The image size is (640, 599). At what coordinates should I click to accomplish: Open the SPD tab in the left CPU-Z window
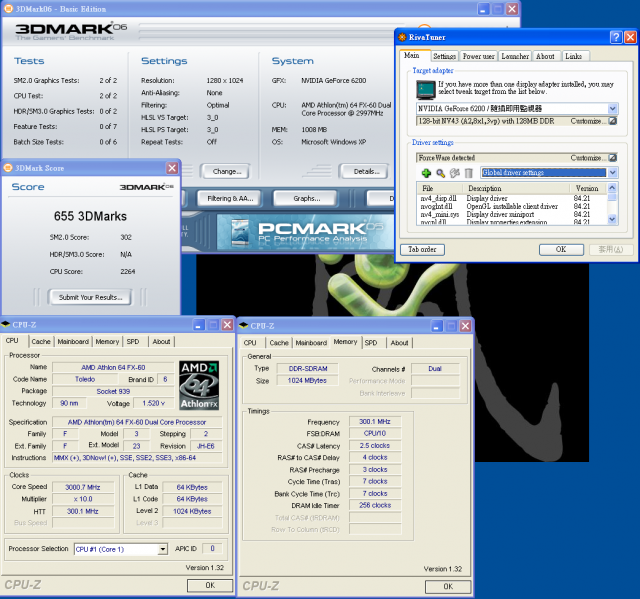133,342
